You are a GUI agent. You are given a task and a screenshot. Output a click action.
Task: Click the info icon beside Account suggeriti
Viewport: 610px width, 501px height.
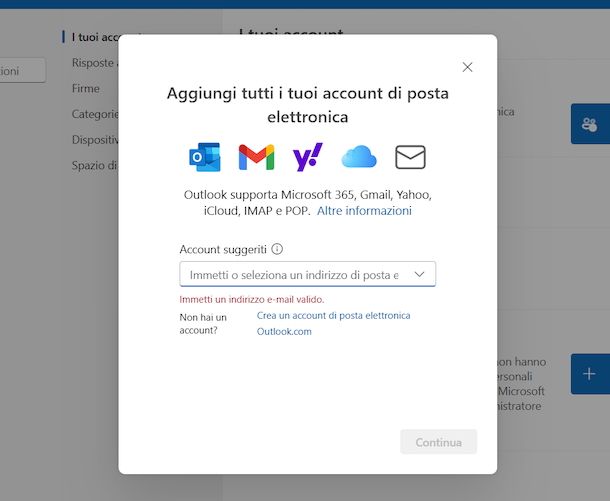click(x=277, y=249)
